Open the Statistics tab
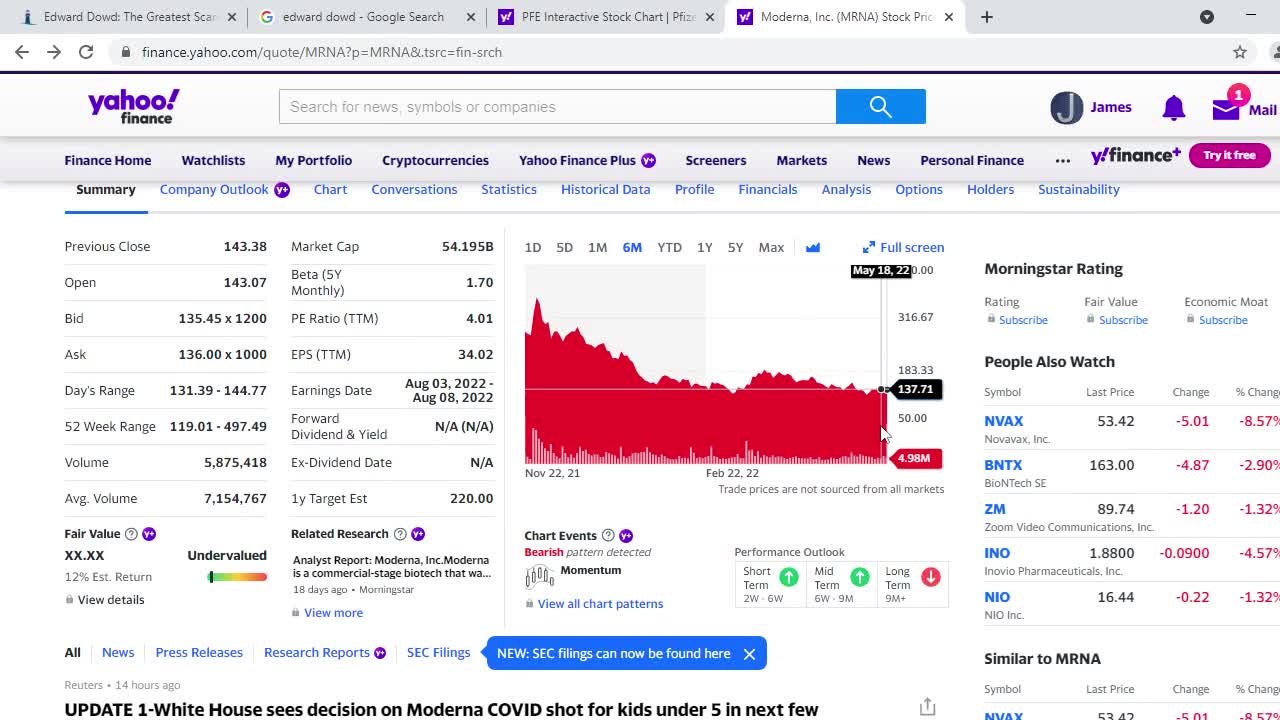The width and height of the screenshot is (1280, 720). pos(509,189)
